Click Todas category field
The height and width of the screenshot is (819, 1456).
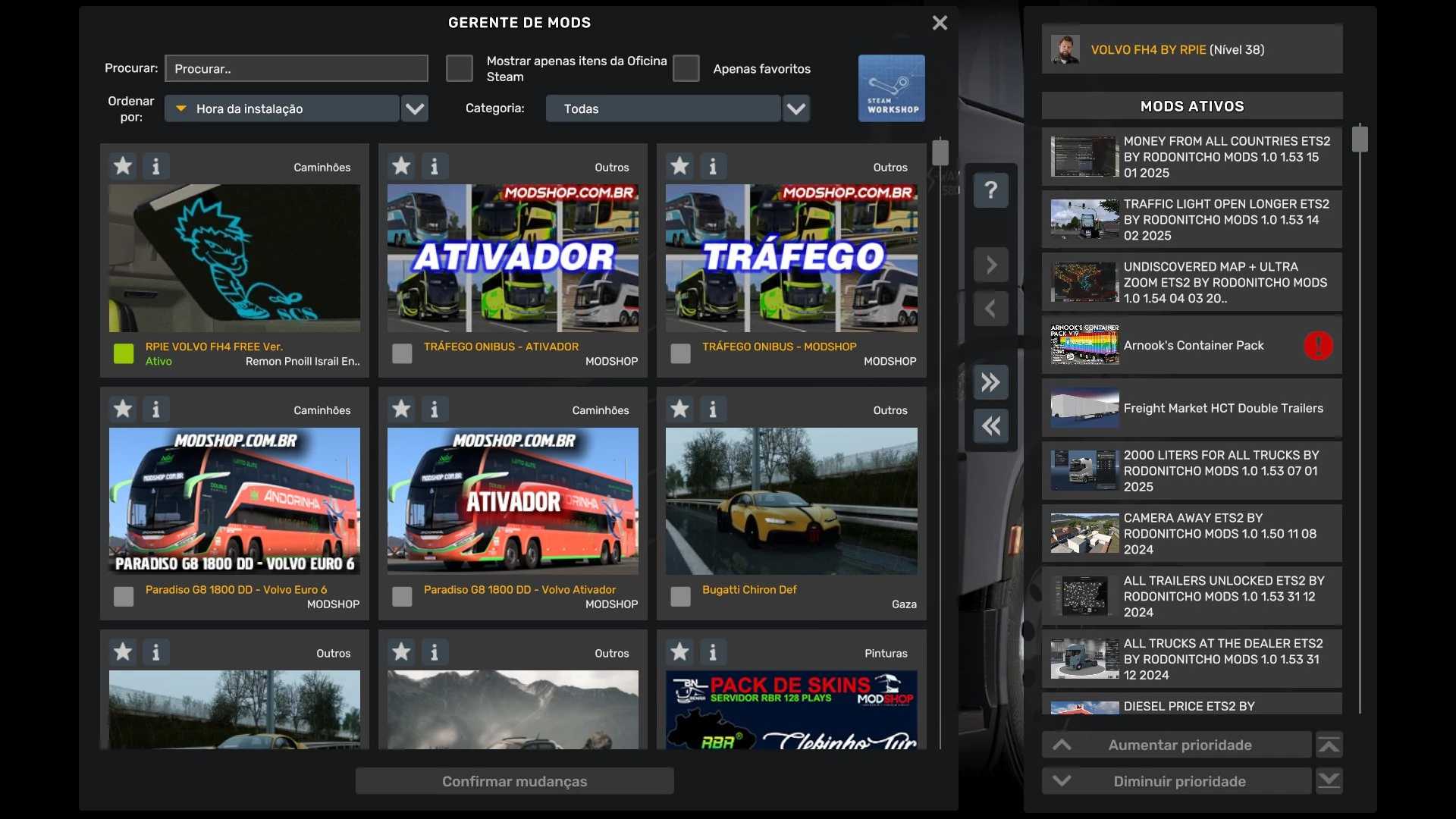[663, 108]
